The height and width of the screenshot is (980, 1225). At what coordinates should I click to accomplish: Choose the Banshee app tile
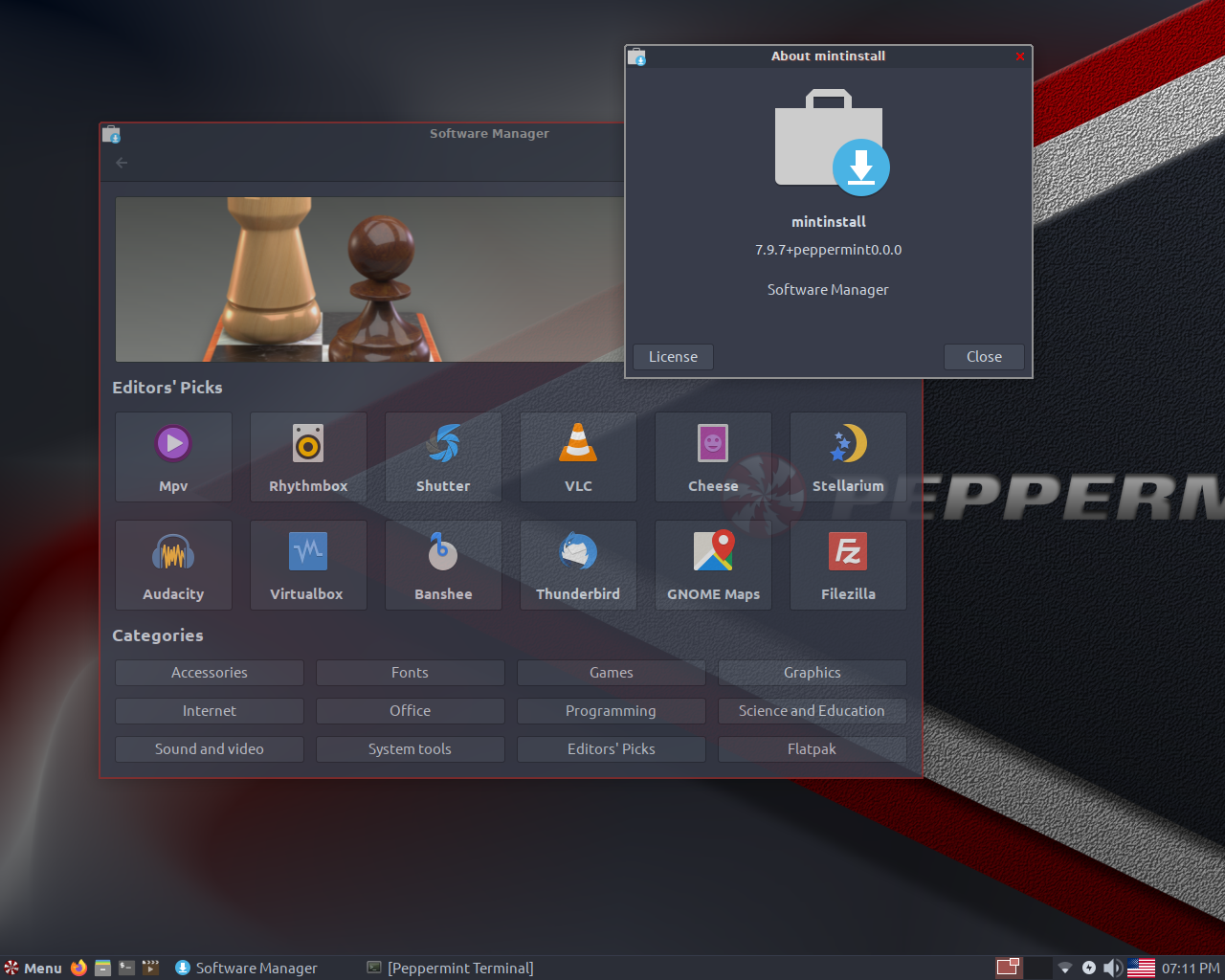tap(443, 566)
